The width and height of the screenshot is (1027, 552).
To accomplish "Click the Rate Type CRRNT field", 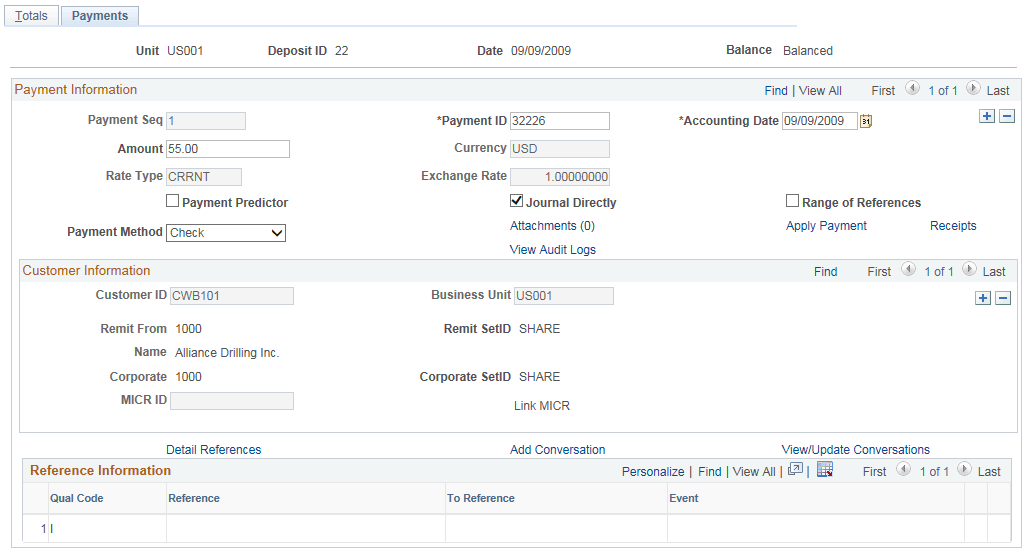I will [204, 177].
